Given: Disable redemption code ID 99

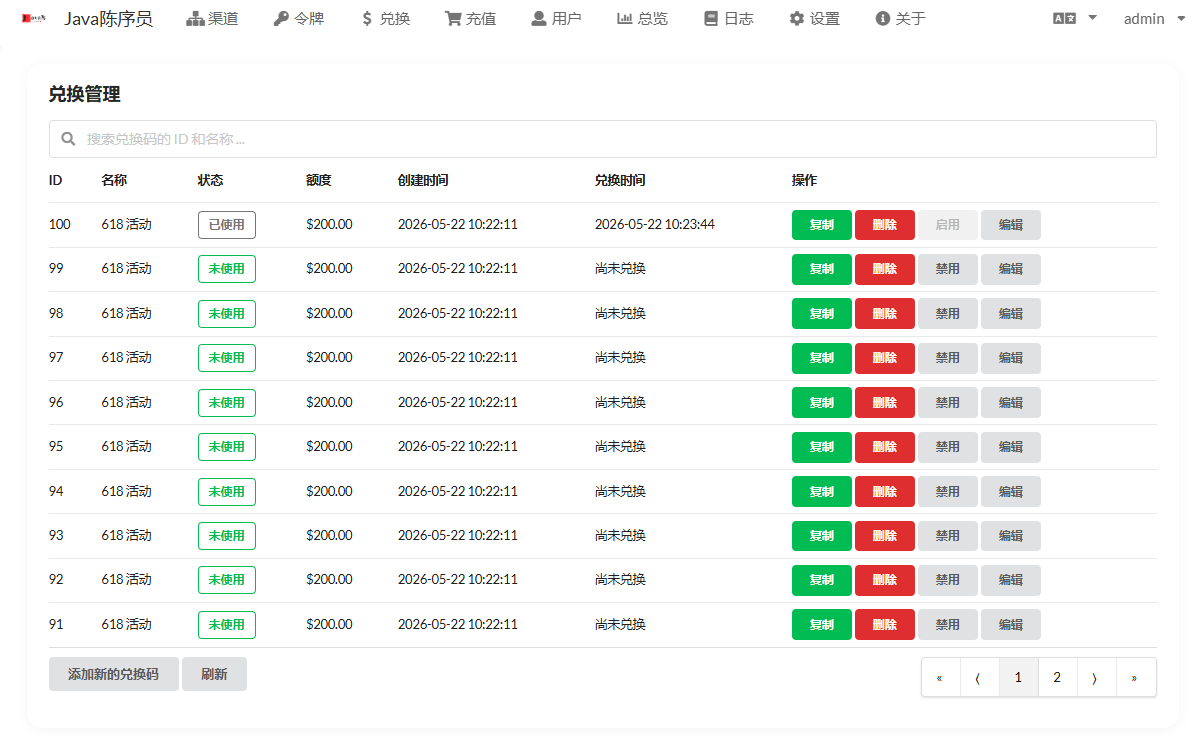Looking at the screenshot, I should [x=948, y=269].
